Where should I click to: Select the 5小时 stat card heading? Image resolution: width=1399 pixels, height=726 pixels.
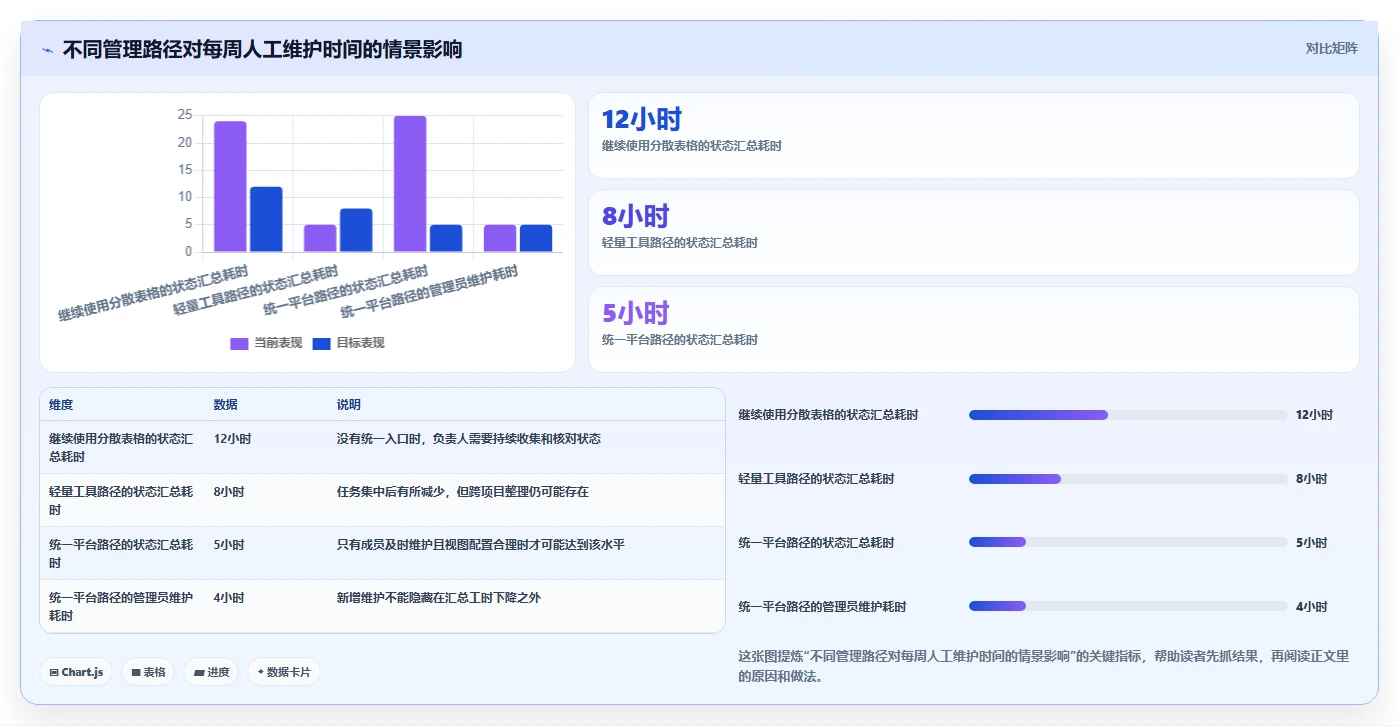point(635,313)
